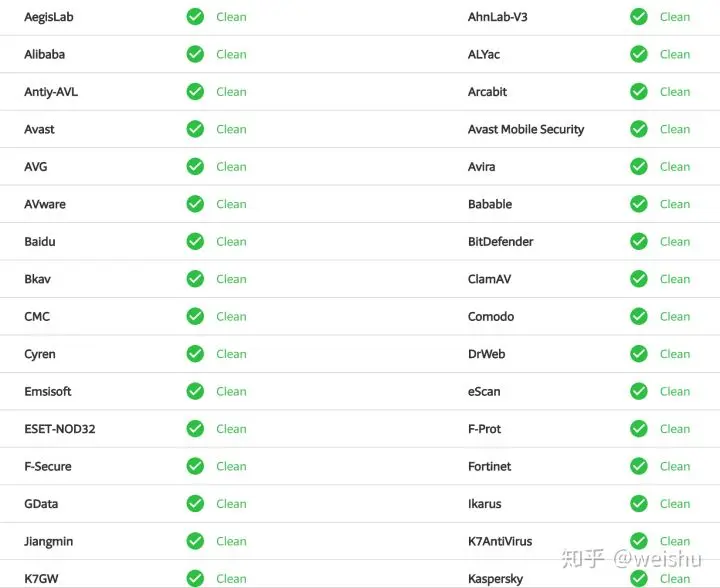The image size is (720, 588).
Task: Click the check icon beside Baidu
Action: (x=195, y=241)
